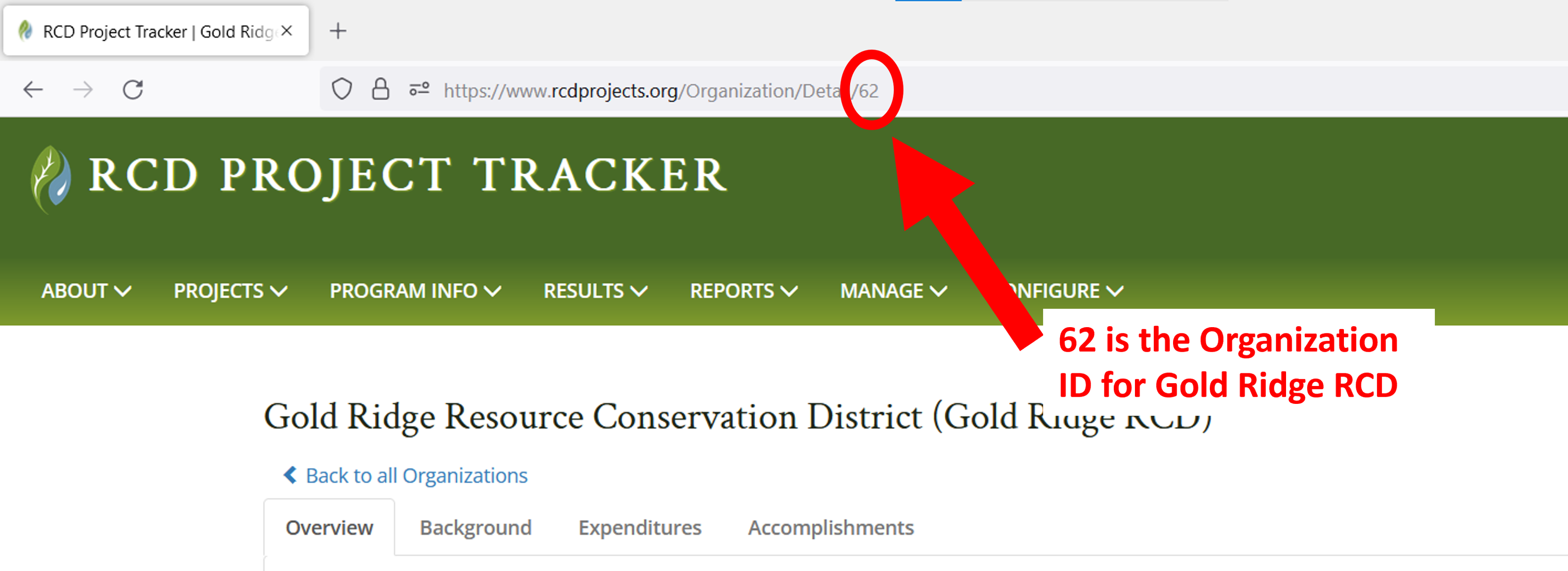Switch to the Expenditures tab
This screenshot has height=571, width=1568.
(x=640, y=527)
